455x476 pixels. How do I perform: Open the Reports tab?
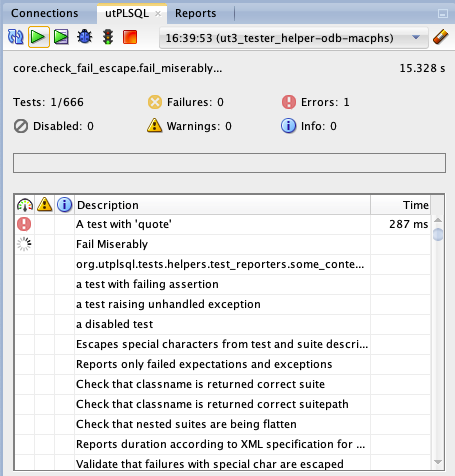(196, 13)
